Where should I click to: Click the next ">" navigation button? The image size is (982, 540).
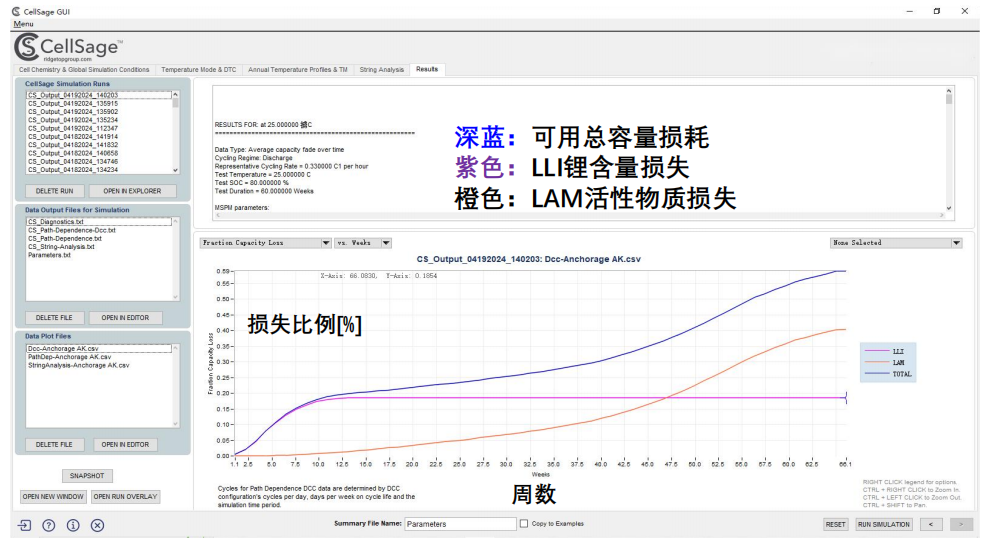(961, 524)
